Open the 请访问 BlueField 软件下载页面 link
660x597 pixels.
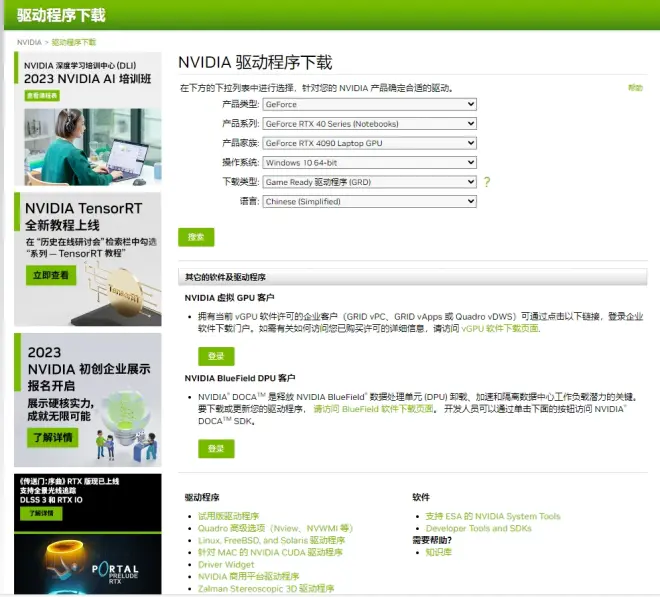(x=373, y=409)
